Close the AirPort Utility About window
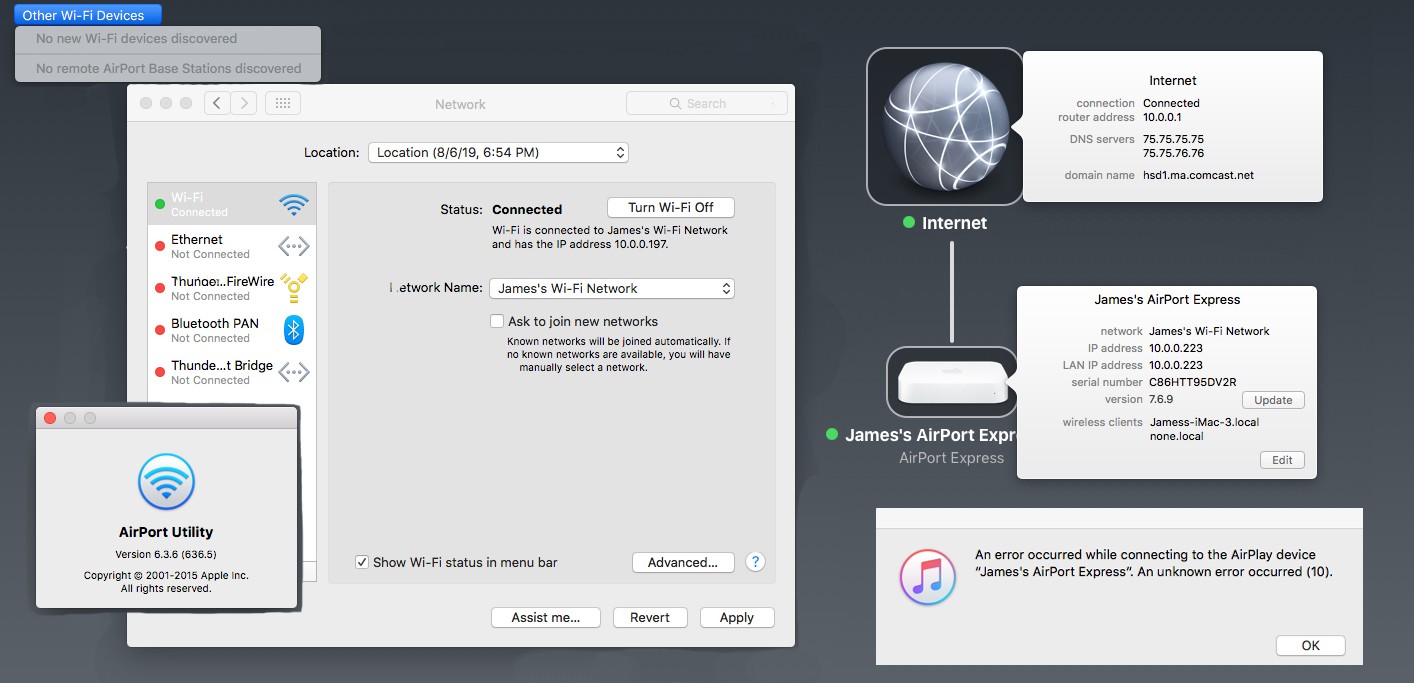1414x683 pixels. [50, 418]
